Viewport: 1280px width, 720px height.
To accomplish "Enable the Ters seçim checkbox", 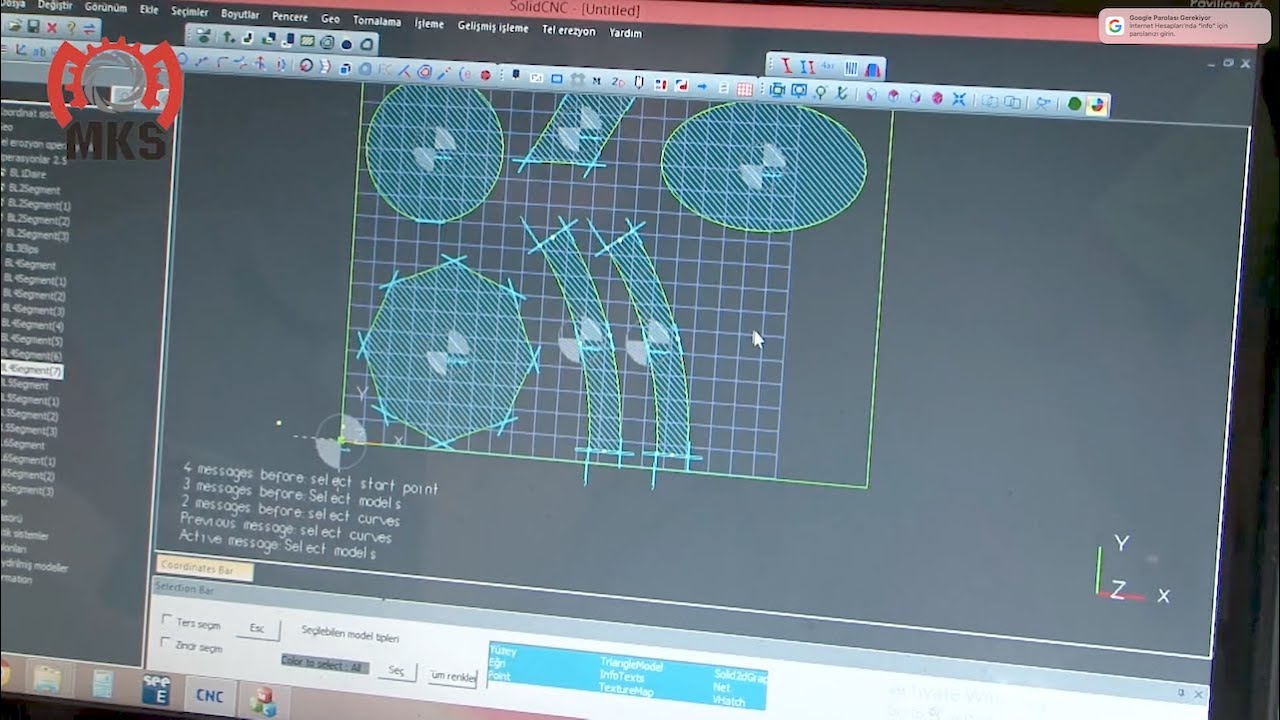I will (167, 620).
